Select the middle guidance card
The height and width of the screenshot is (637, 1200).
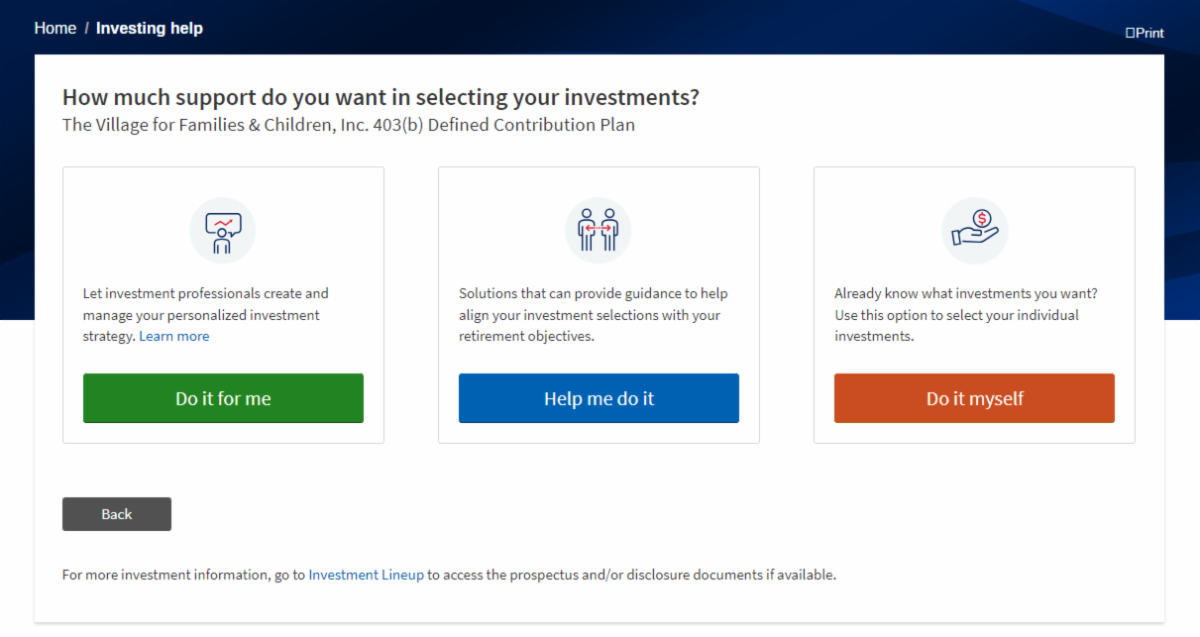(598, 305)
